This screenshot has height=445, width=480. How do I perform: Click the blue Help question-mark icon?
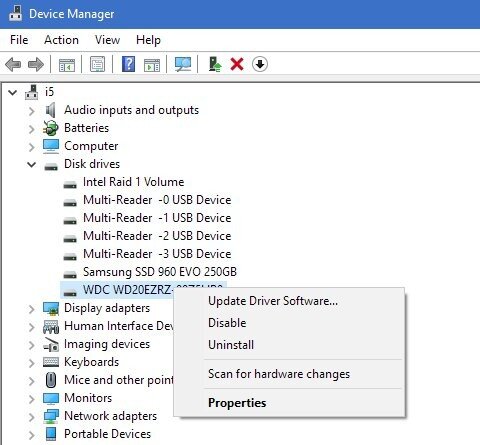(x=128, y=64)
